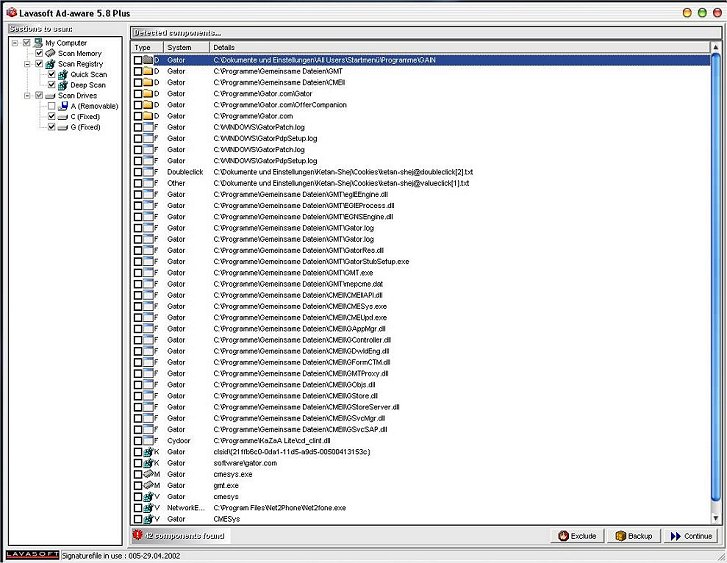Click the Exclude button
This screenshot has height=563, width=727.
[x=577, y=536]
